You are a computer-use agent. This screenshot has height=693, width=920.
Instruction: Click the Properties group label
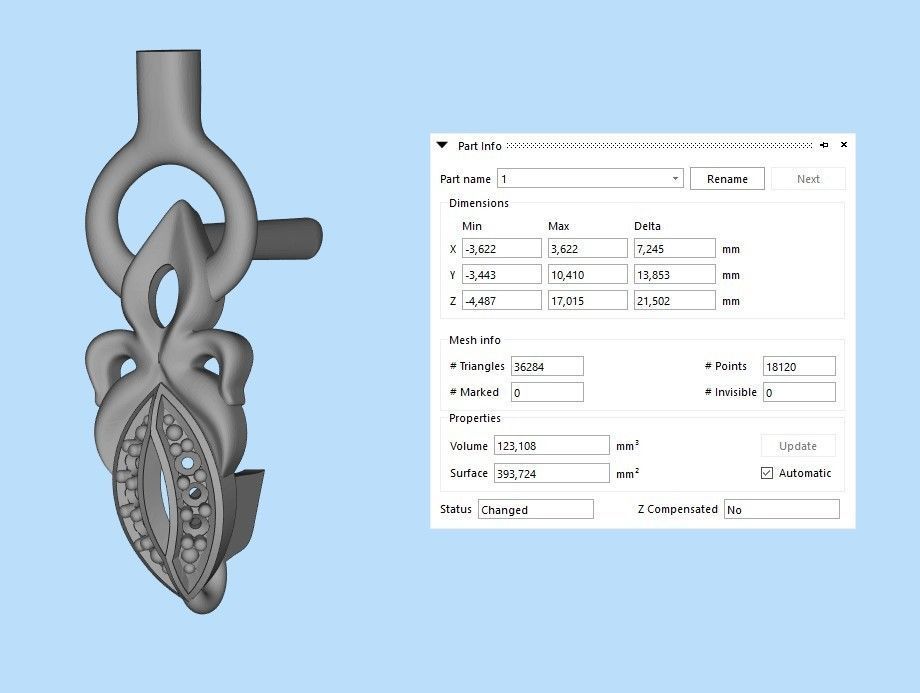click(x=475, y=418)
